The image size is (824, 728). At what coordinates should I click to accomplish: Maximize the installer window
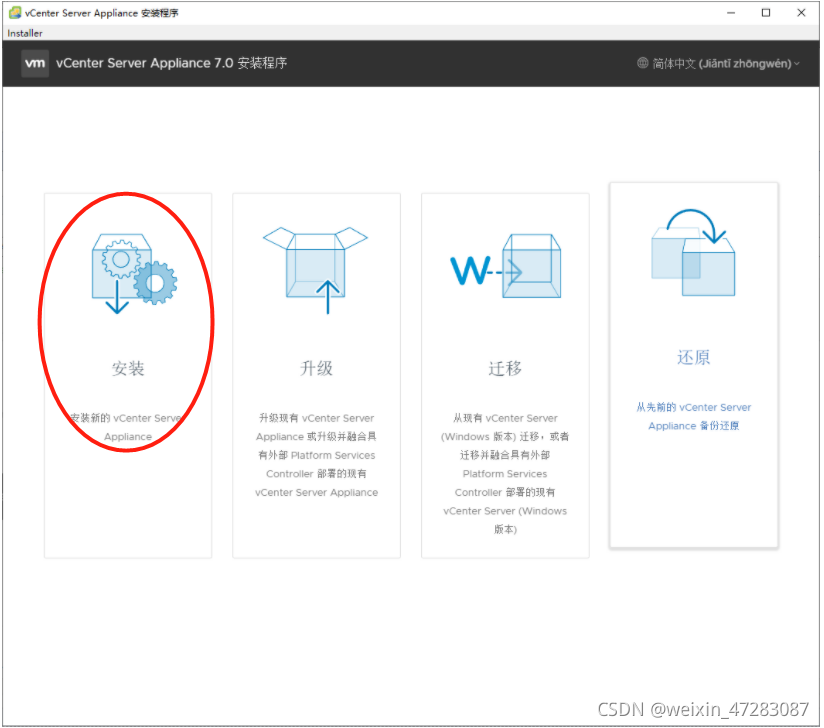click(x=766, y=13)
